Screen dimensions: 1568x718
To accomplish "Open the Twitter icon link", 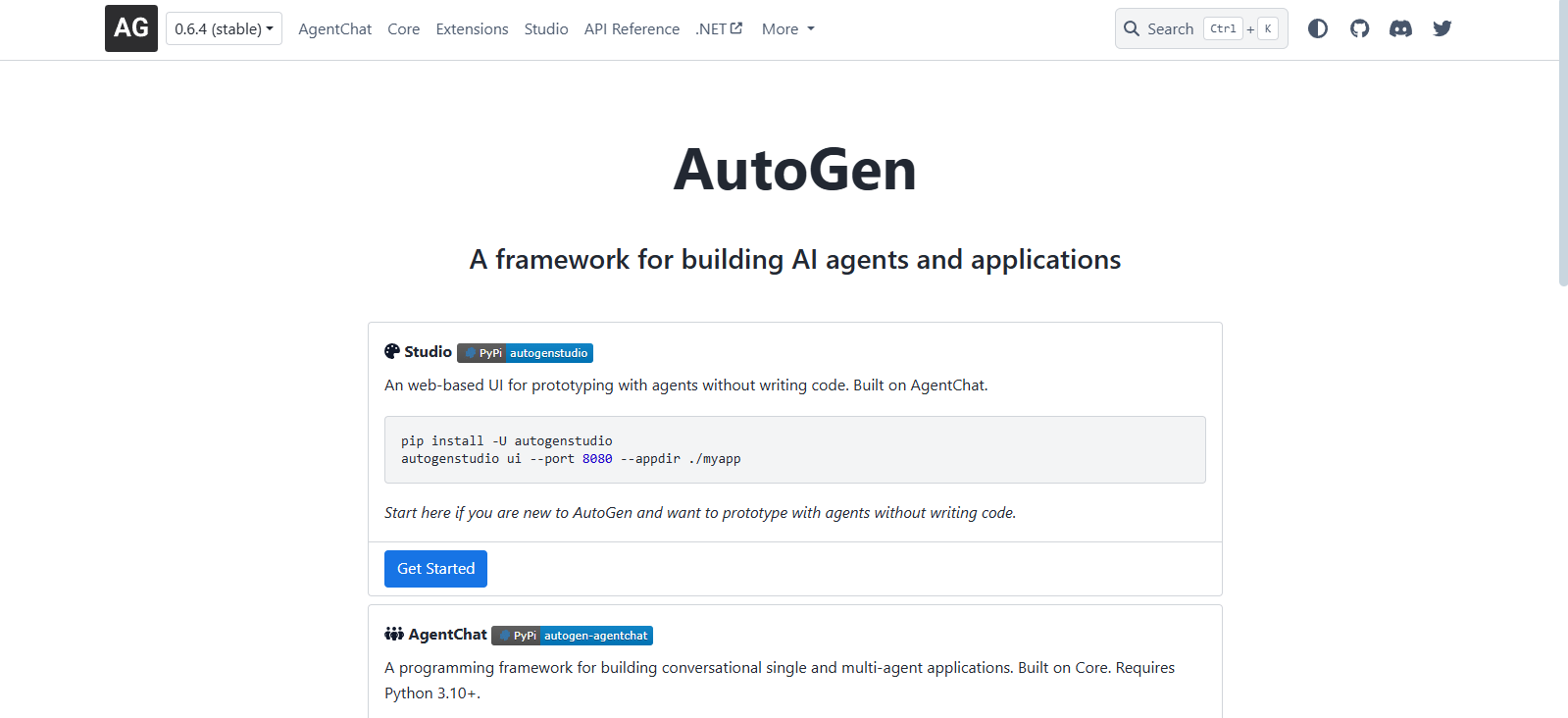I will [x=1442, y=28].
